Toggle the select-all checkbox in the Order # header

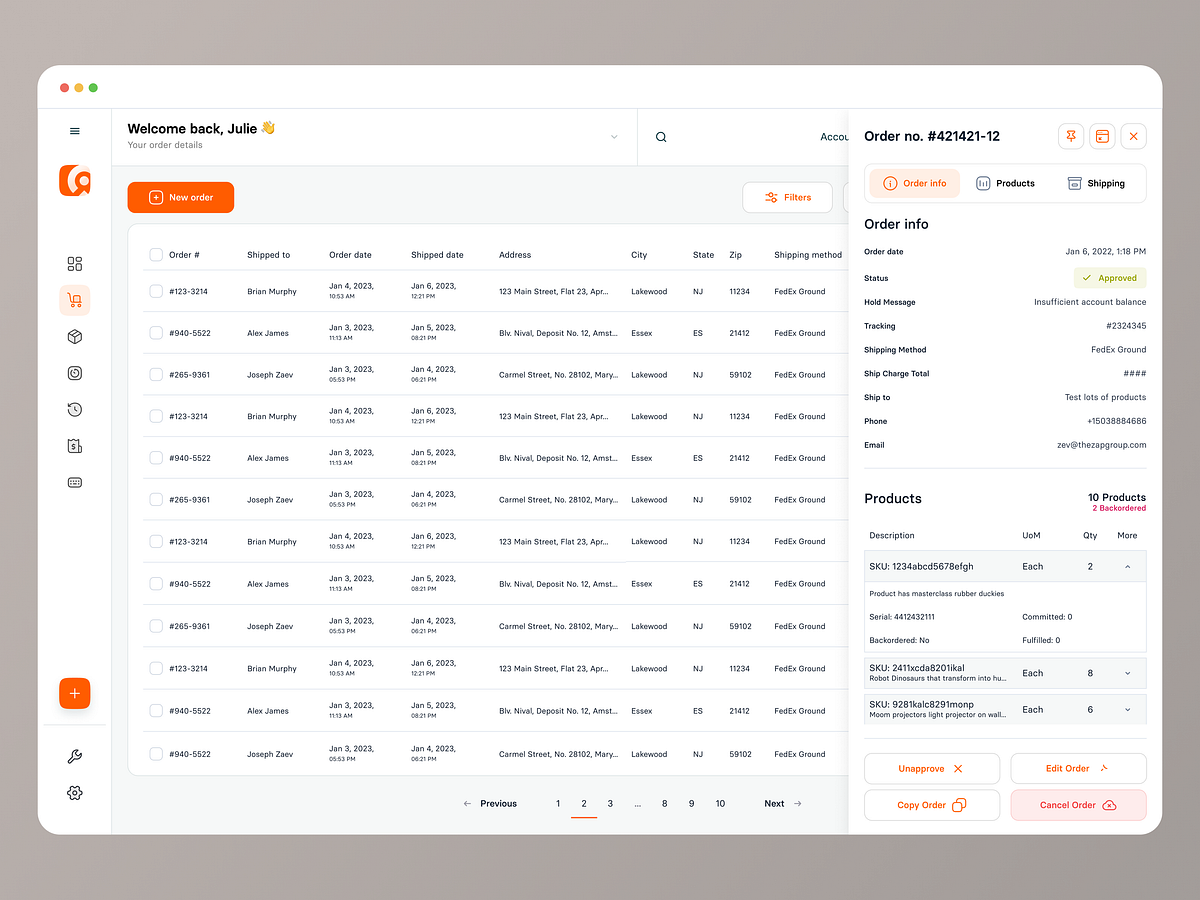click(x=155, y=254)
